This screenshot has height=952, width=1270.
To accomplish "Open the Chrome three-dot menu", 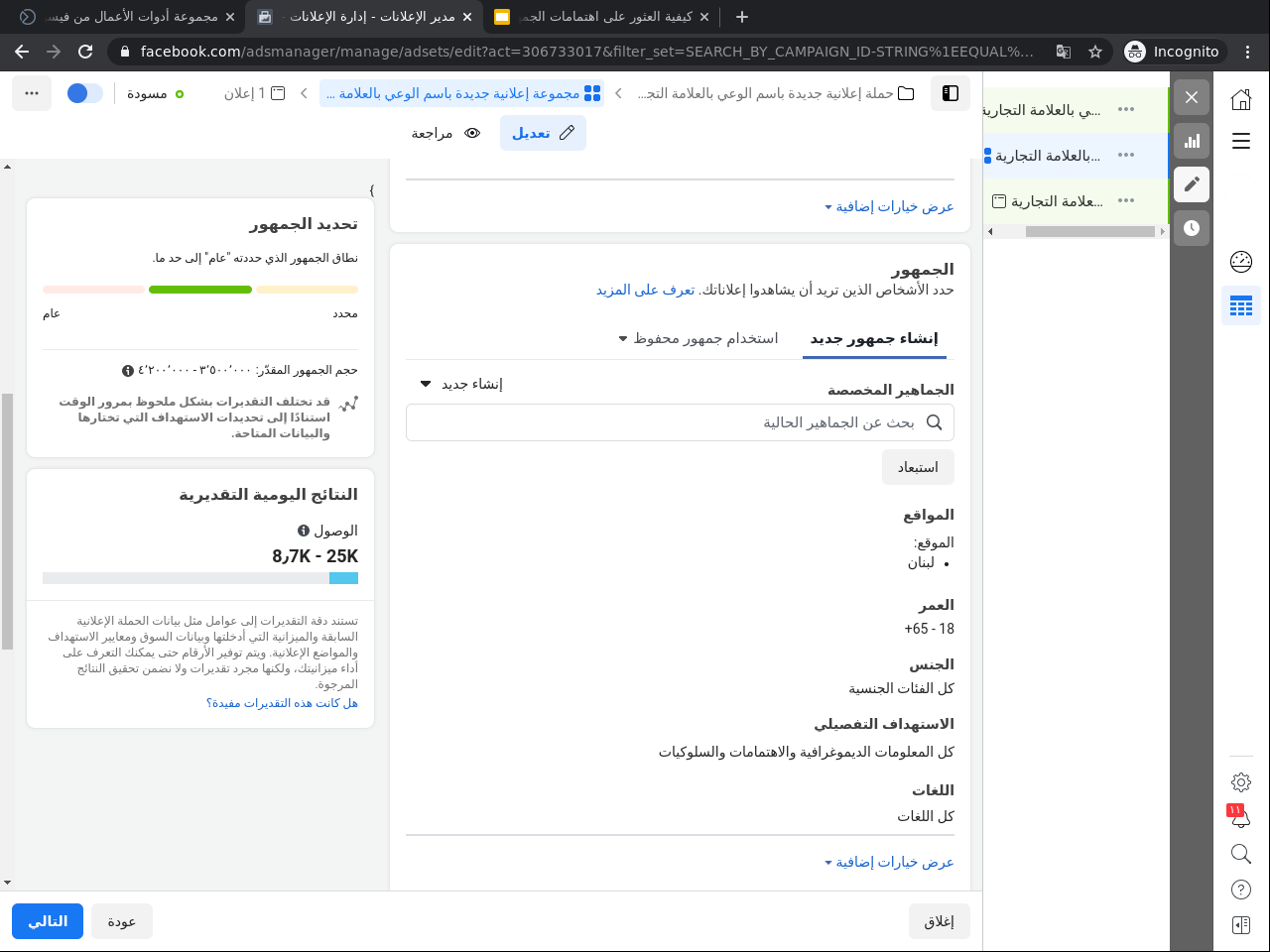I will (x=1248, y=52).
